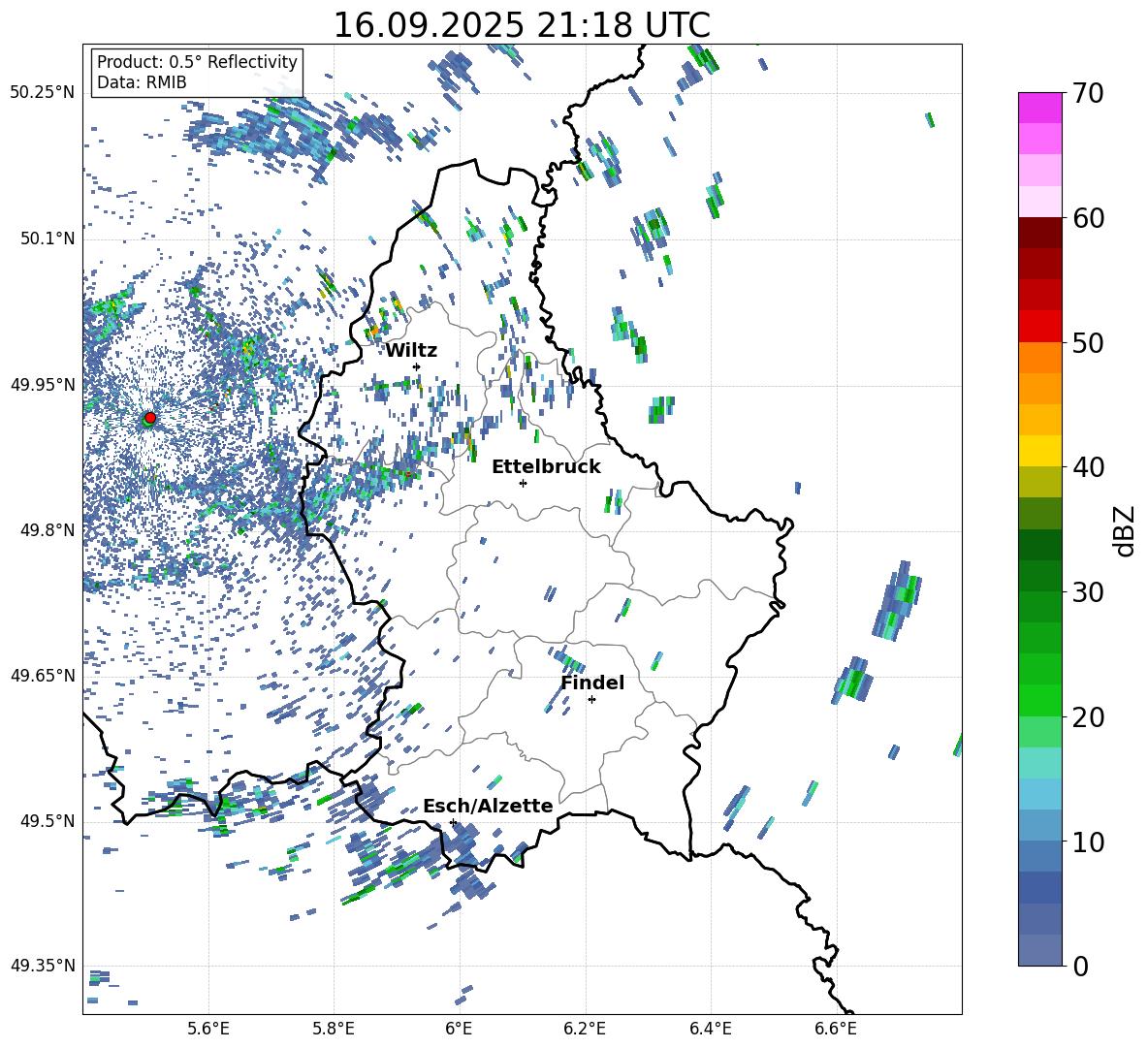Viewport: 1148px width, 1048px height.
Task: Click the latitude label 49.35°N
Action: [43, 966]
